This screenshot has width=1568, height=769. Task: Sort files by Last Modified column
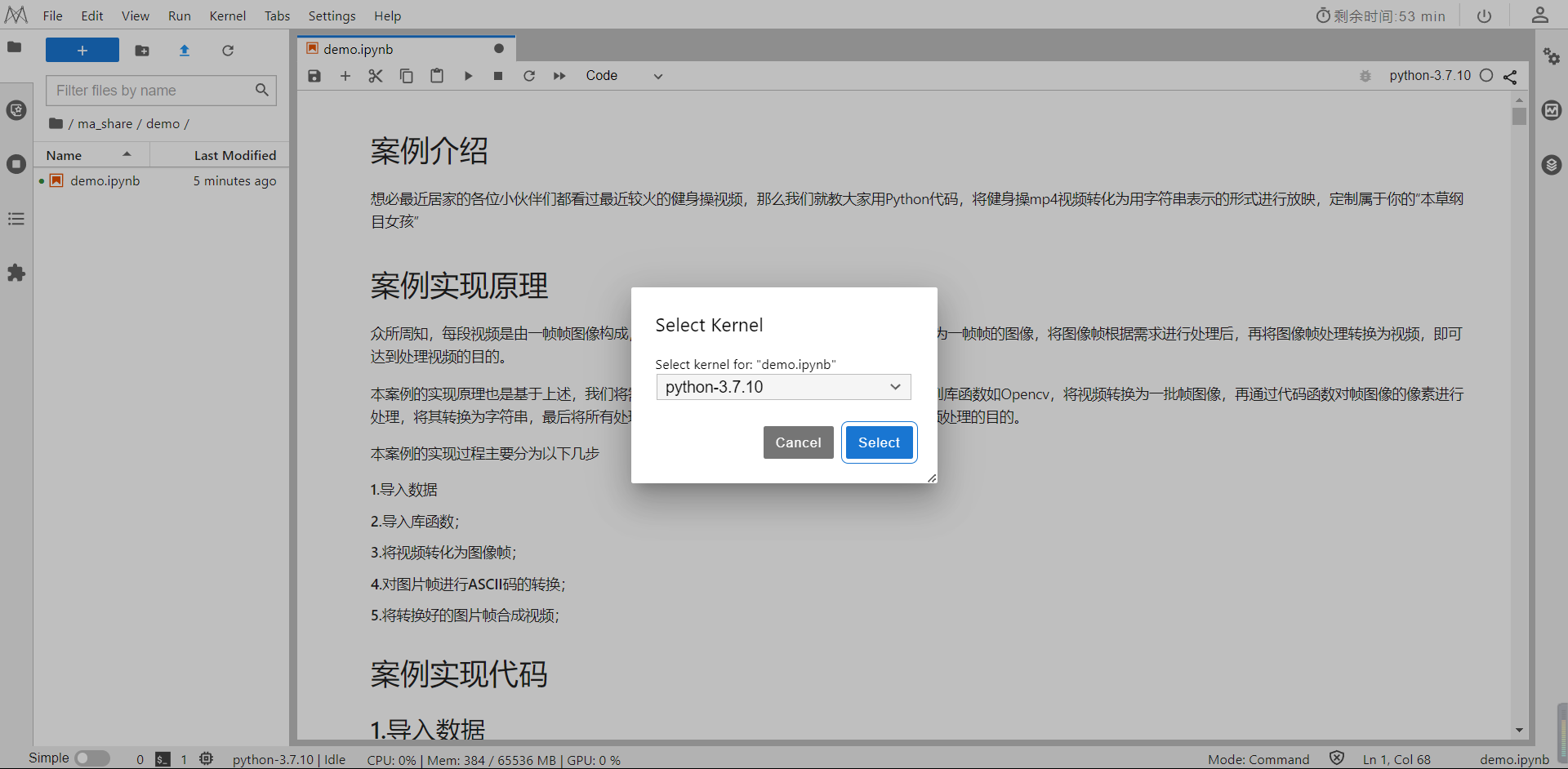click(219, 155)
